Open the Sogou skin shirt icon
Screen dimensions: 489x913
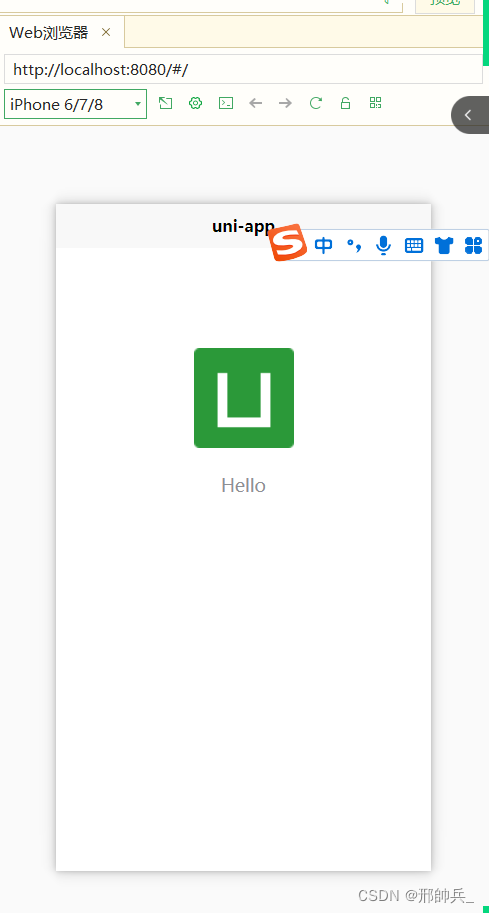coord(444,246)
